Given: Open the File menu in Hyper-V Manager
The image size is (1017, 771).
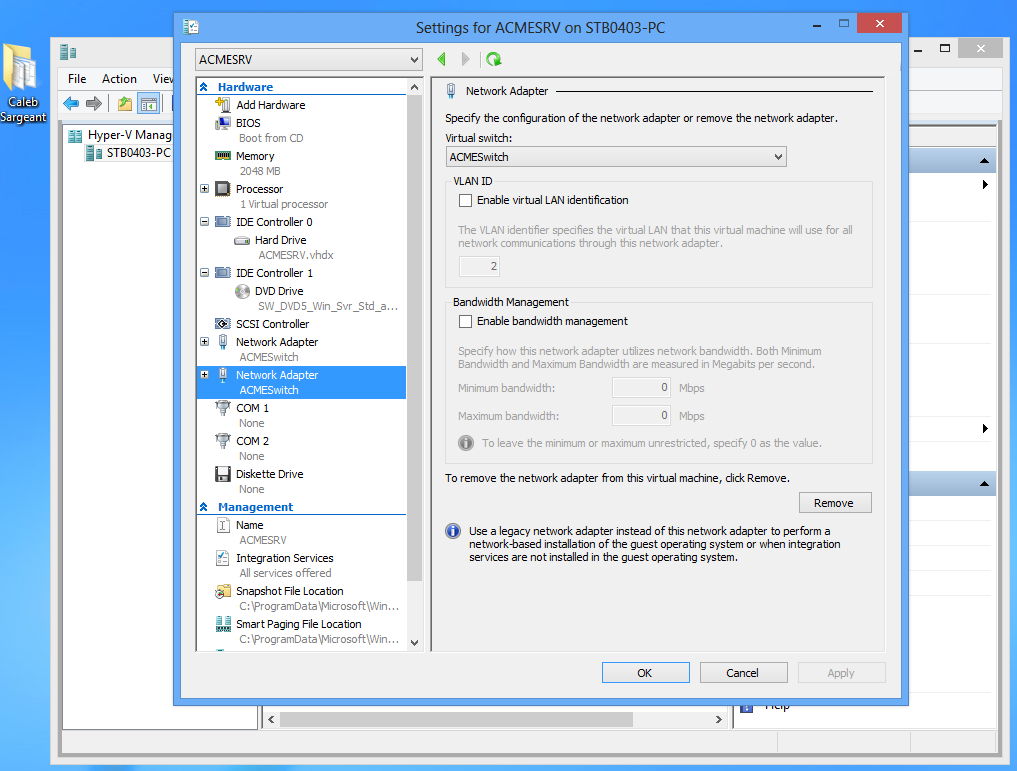Looking at the screenshot, I should tap(77, 78).
